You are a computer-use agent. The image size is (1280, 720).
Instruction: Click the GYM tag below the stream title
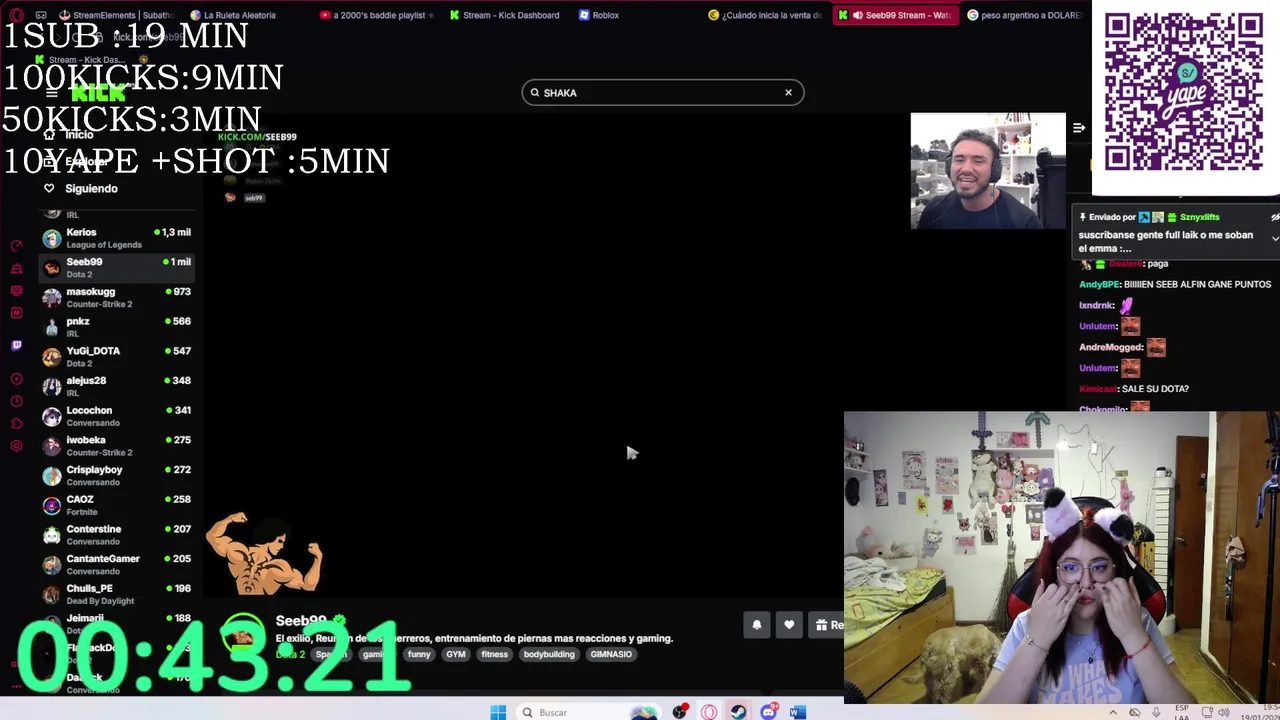tap(456, 654)
